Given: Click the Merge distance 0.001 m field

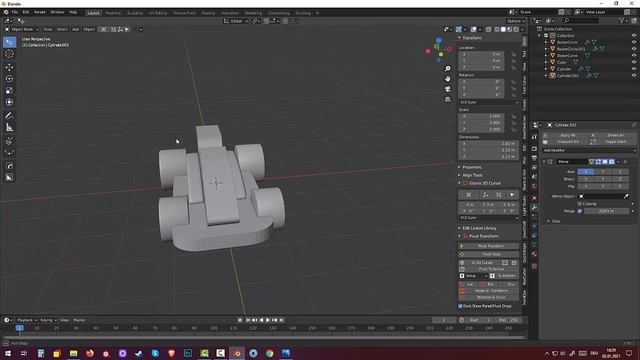Looking at the screenshot, I should pyautogui.click(x=607, y=211).
